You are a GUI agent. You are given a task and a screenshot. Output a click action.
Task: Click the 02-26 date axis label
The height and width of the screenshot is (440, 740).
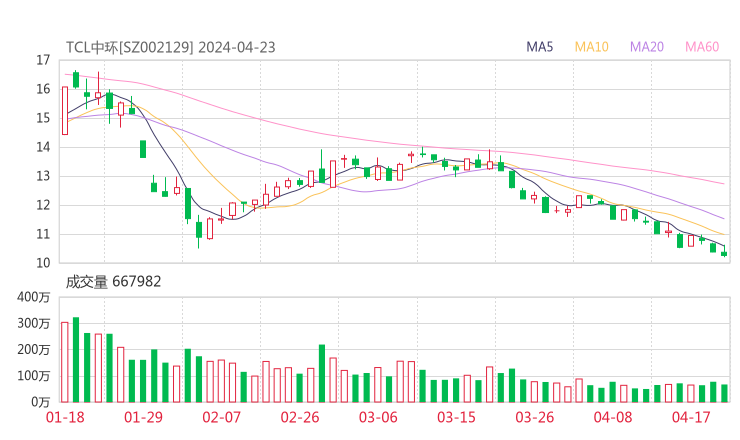300,417
